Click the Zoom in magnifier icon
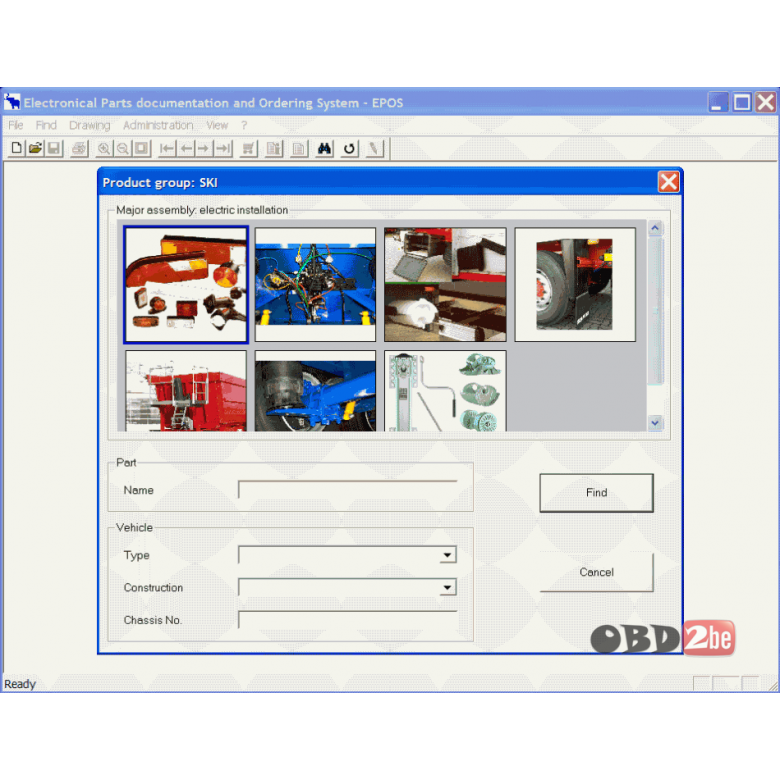The width and height of the screenshot is (780, 780). [x=103, y=148]
